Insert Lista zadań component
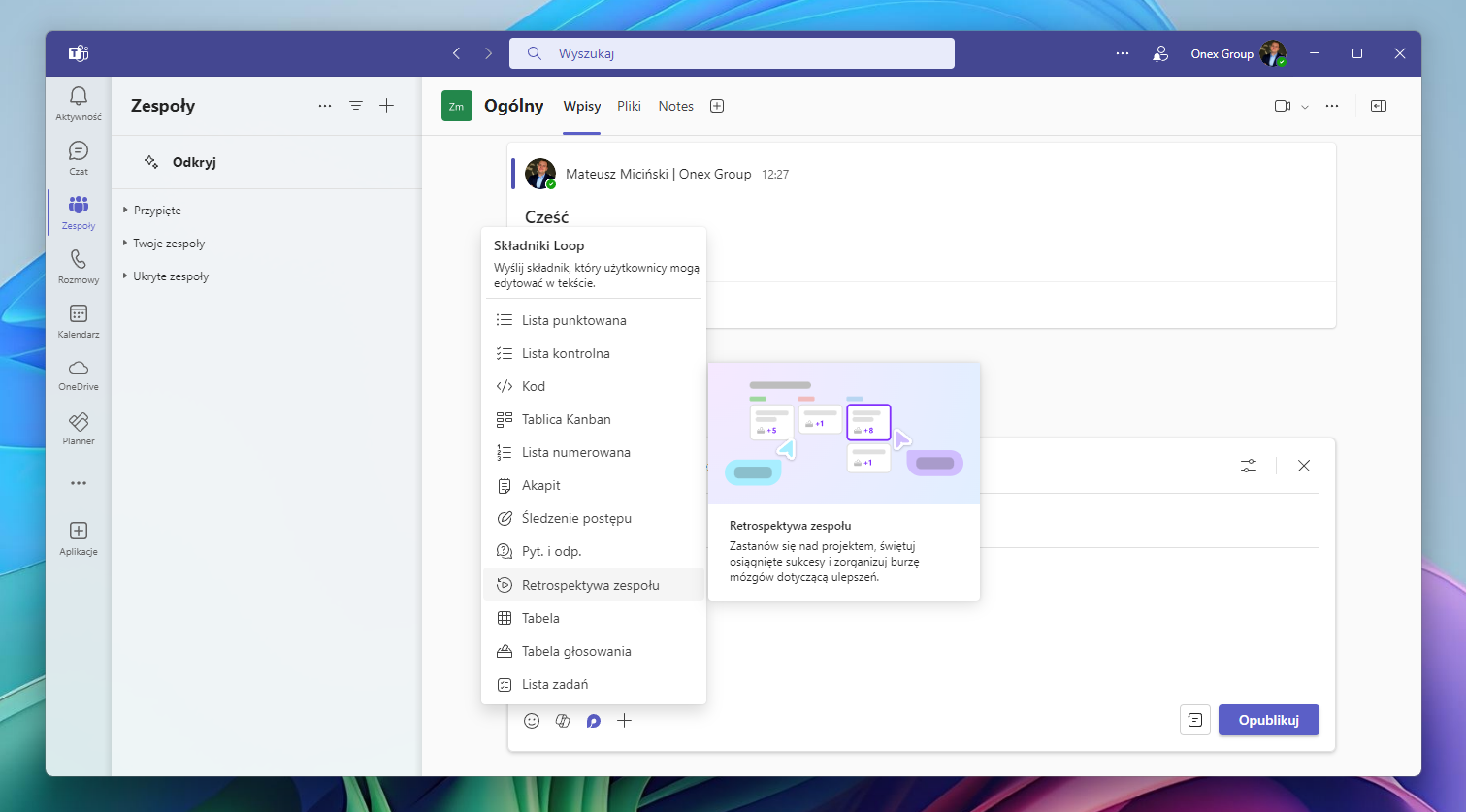The width and height of the screenshot is (1466, 812). [593, 684]
